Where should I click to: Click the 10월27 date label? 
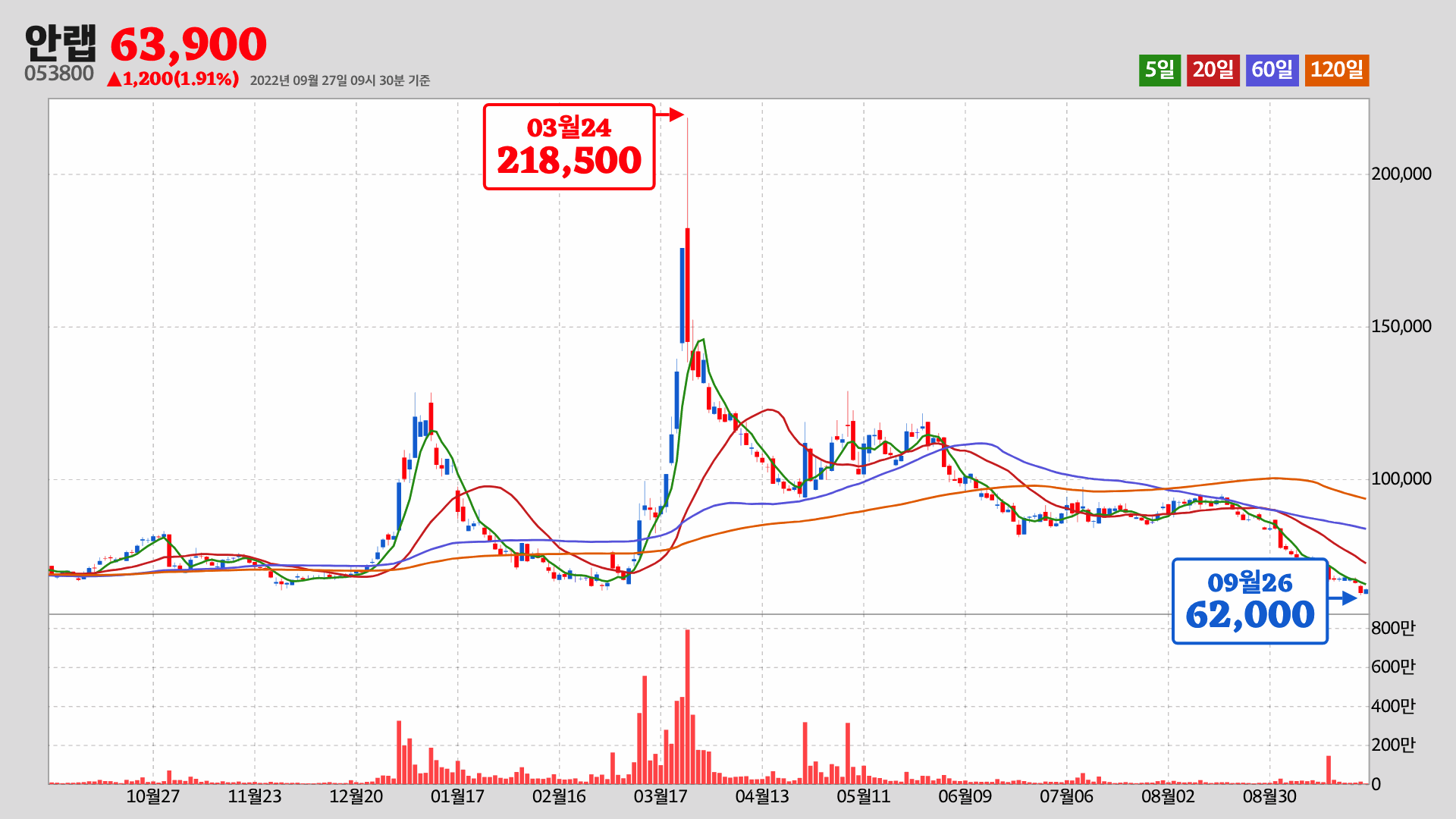coord(153,796)
